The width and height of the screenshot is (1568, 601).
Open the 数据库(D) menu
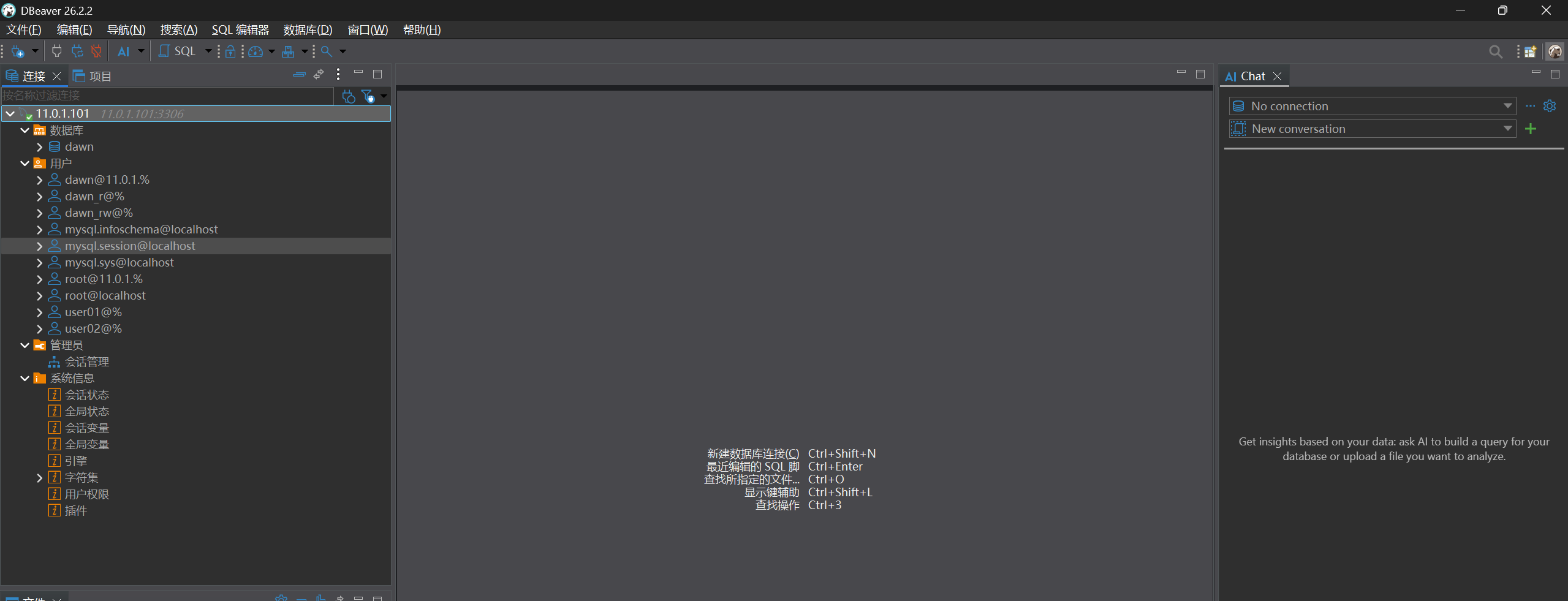pyautogui.click(x=308, y=30)
